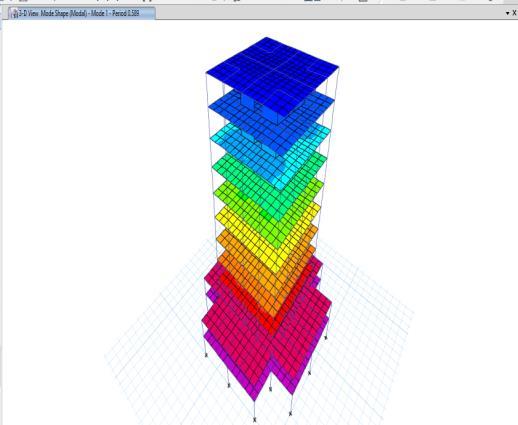Select the support marker beside the lowest one
The image size is (518, 425).
(x=290, y=414)
